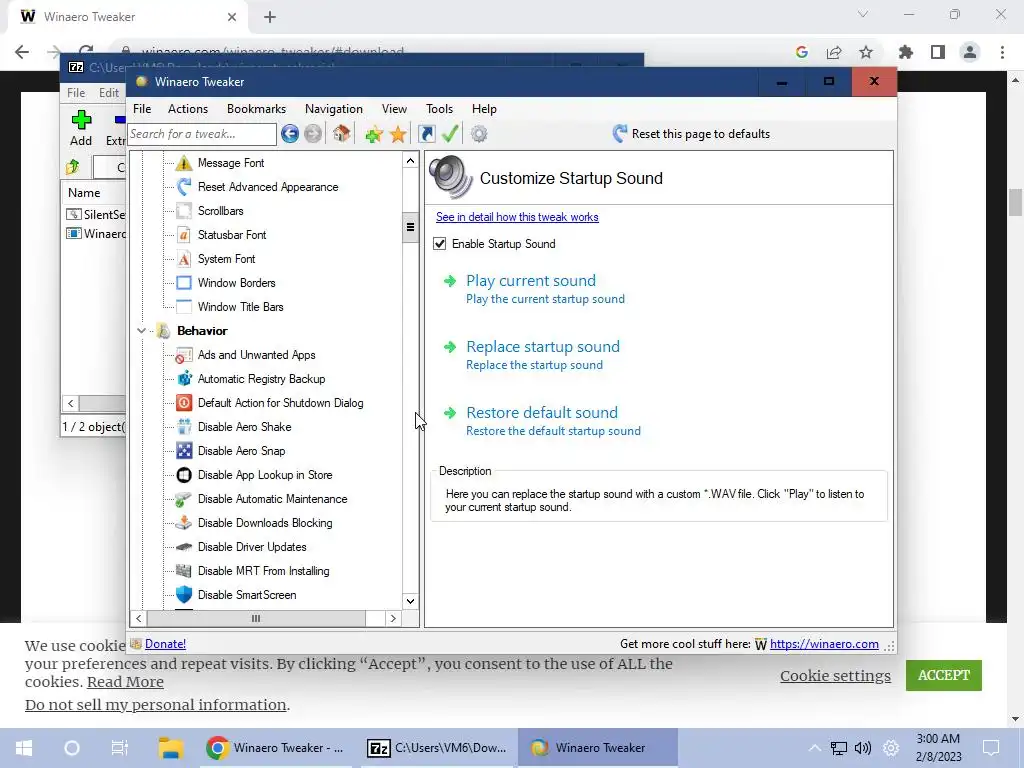Click the shortcut export icon in Tweaker toolbar
Image resolution: width=1024 pixels, height=768 pixels.
[x=426, y=134]
